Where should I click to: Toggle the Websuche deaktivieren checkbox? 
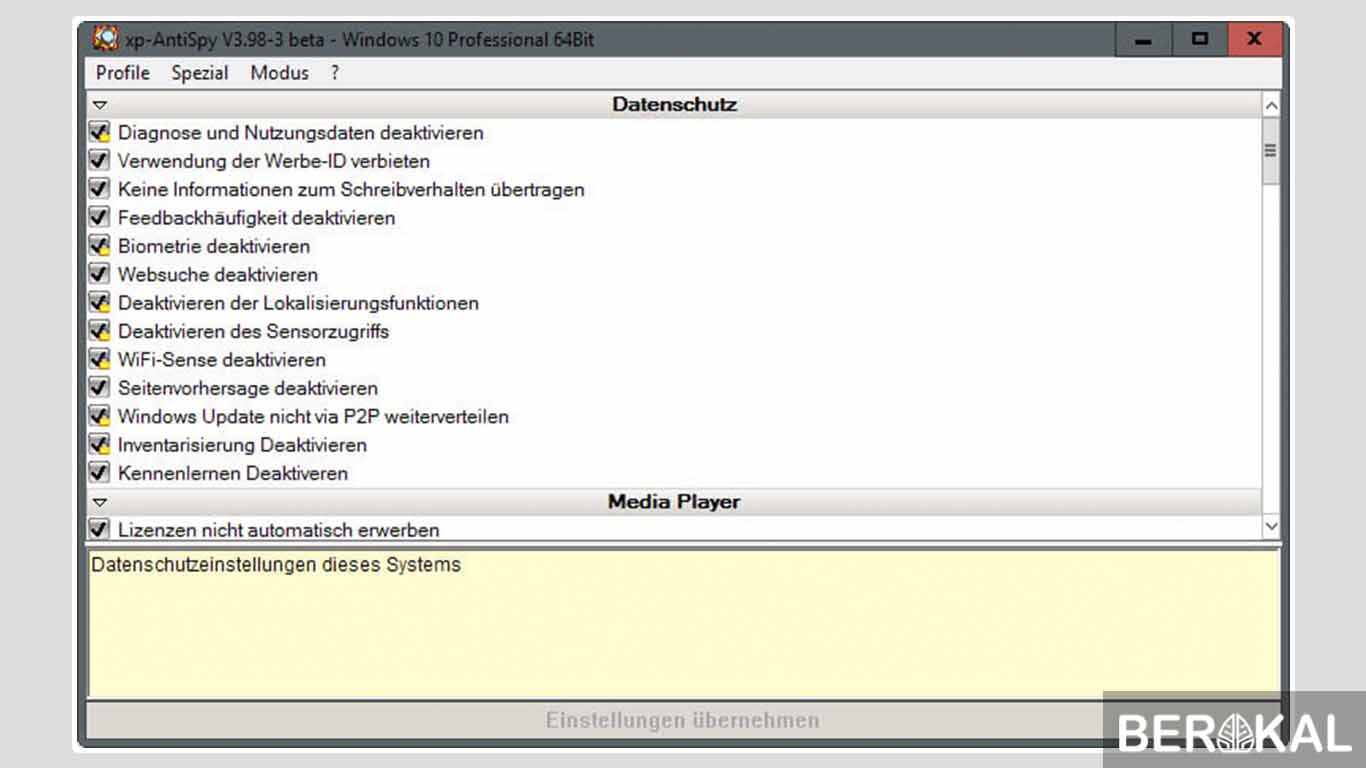point(98,273)
